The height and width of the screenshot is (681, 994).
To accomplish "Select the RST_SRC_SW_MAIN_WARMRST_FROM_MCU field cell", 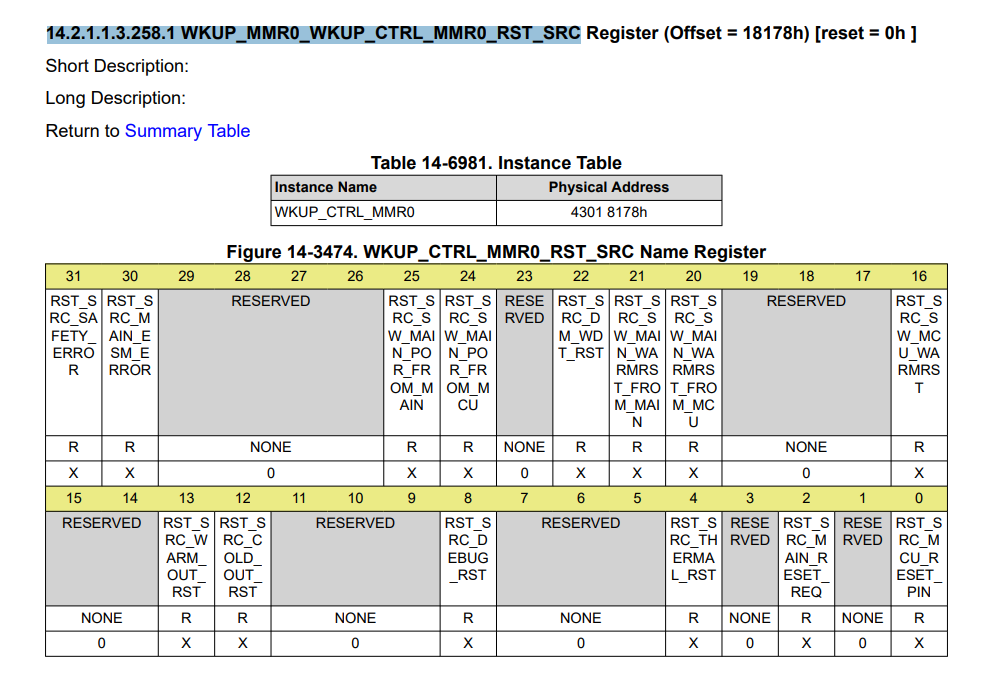I will click(x=694, y=362).
